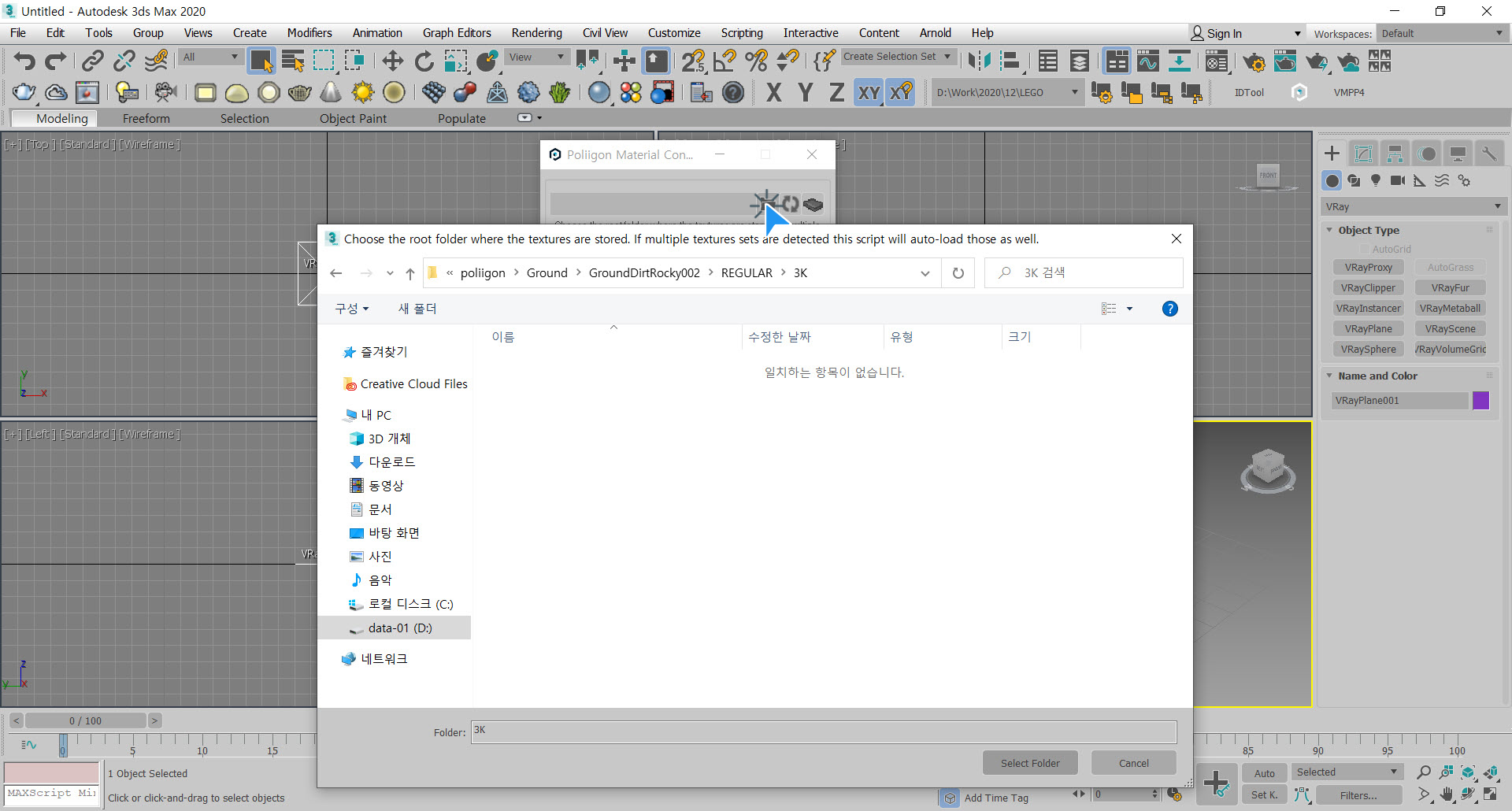
Task: Click the Y axis constraint
Action: pos(805,93)
